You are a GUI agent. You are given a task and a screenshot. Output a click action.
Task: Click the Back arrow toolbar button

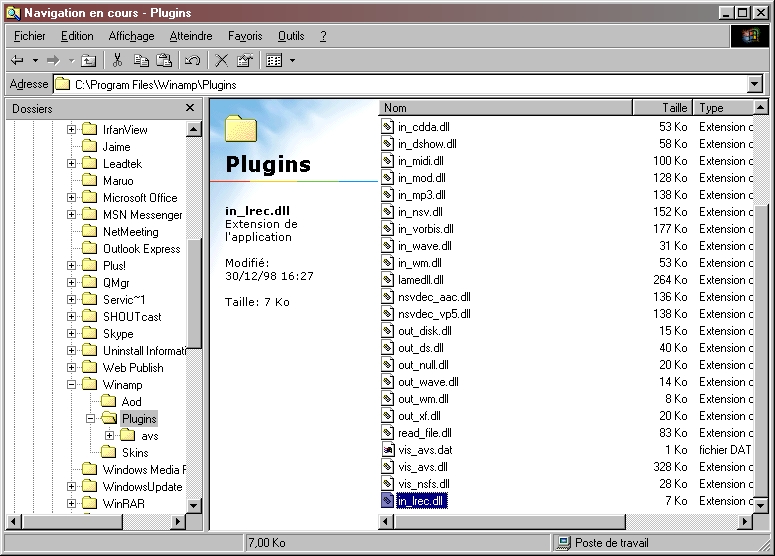(x=17, y=61)
